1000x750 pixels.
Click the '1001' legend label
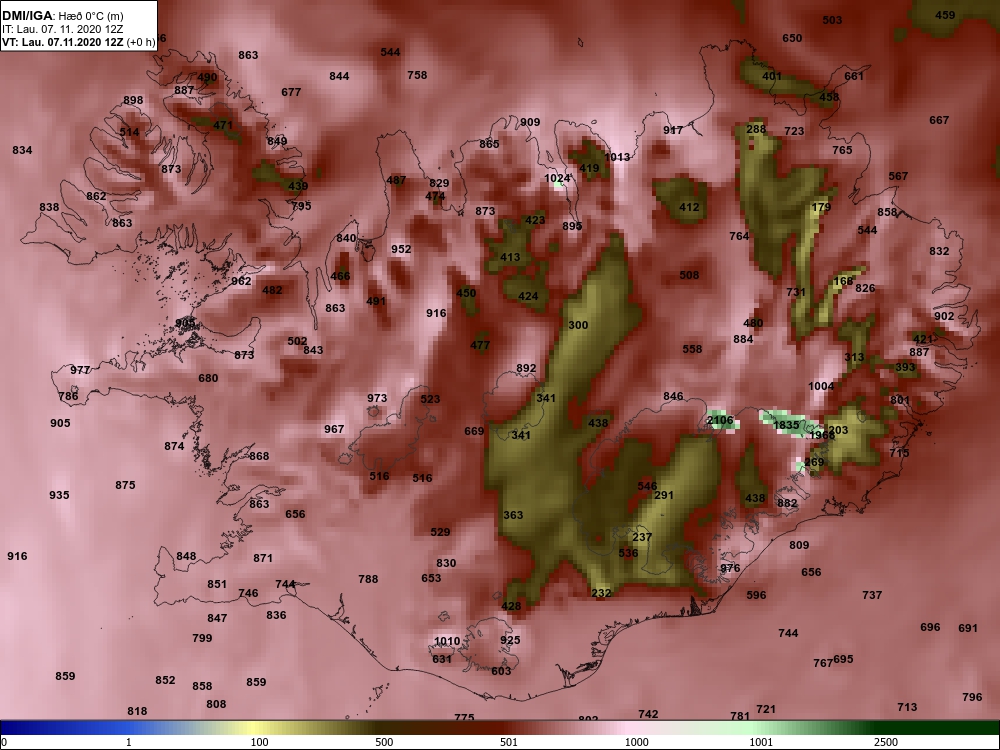(x=761, y=742)
